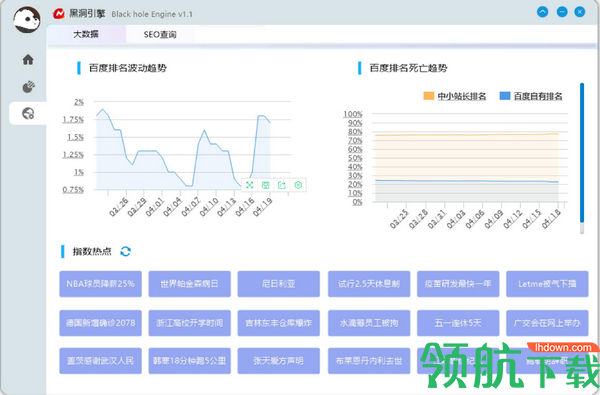Open hot topic 吉林东丰仓库爆炸

click(x=279, y=323)
